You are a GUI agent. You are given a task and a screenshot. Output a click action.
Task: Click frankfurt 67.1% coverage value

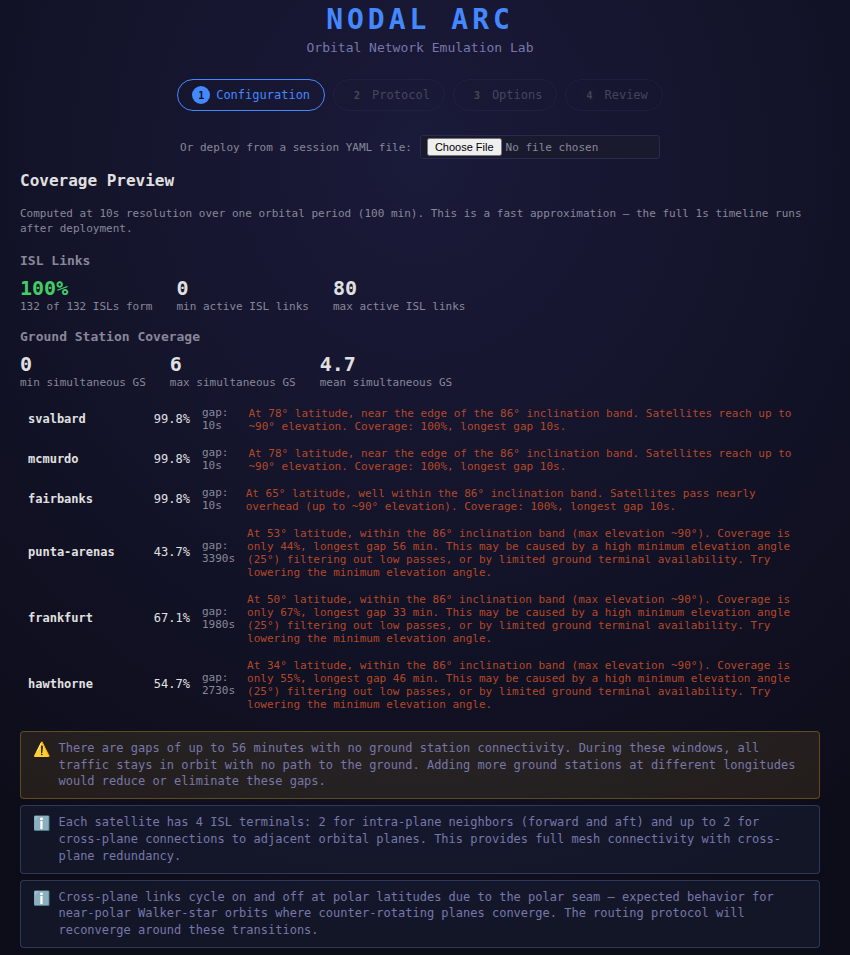point(172,618)
